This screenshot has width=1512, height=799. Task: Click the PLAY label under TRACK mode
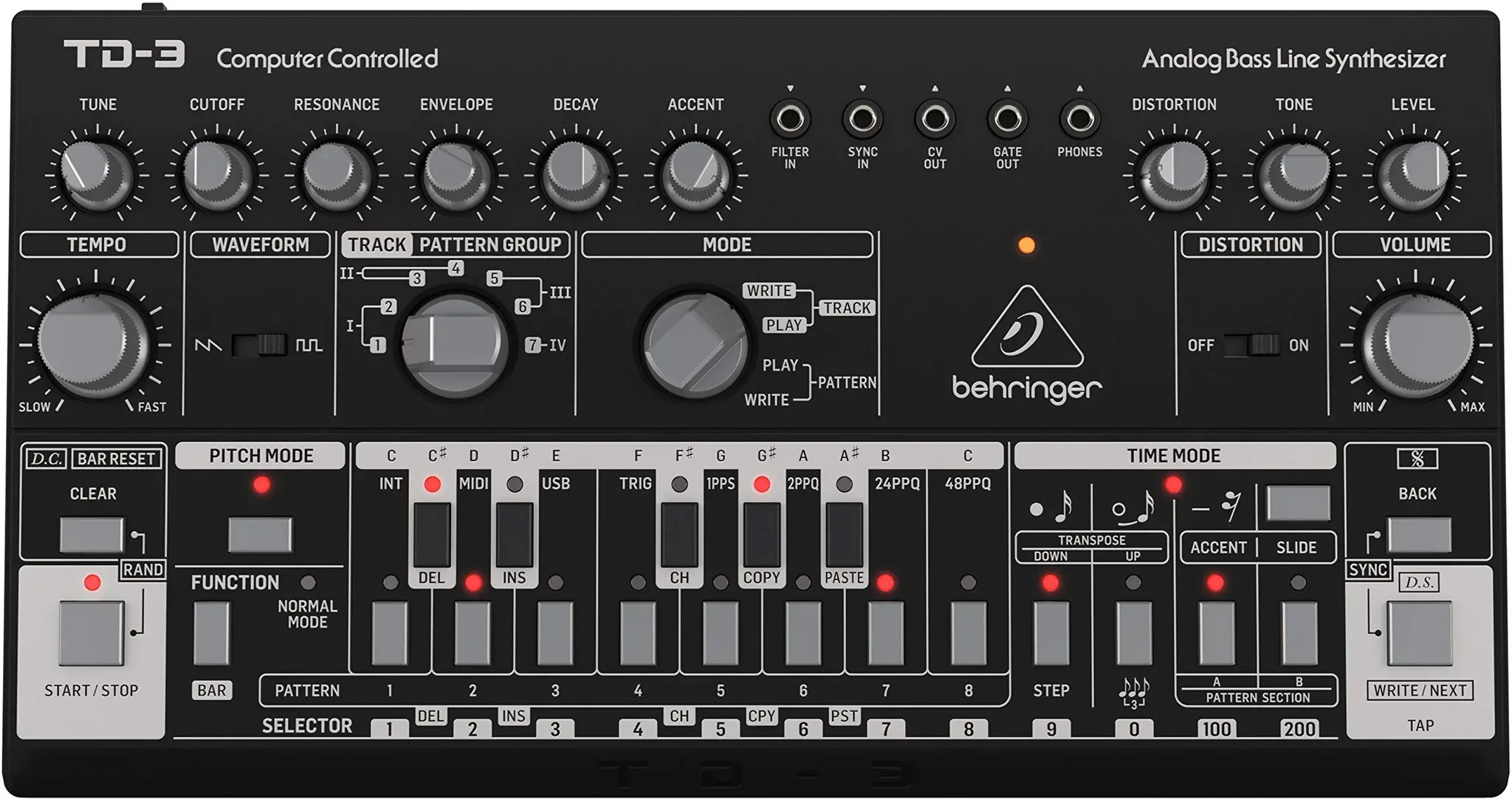pyautogui.click(x=783, y=325)
